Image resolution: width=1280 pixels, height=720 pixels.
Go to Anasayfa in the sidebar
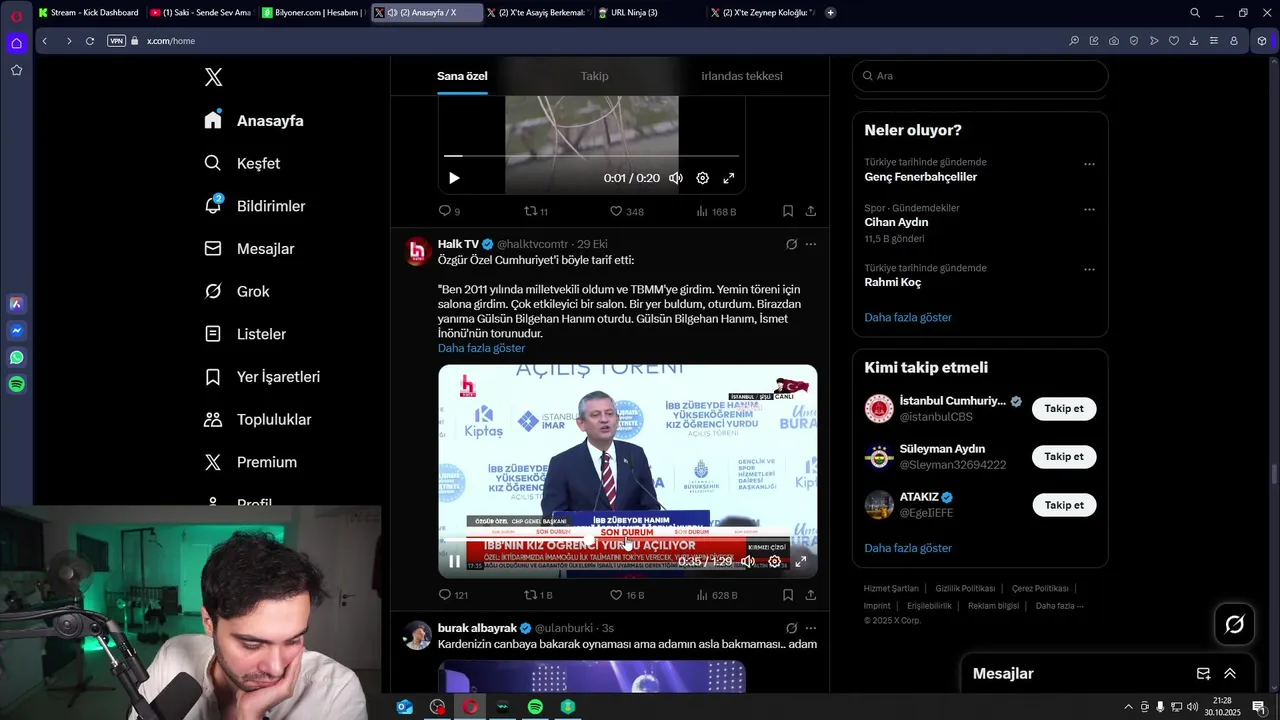(x=254, y=121)
